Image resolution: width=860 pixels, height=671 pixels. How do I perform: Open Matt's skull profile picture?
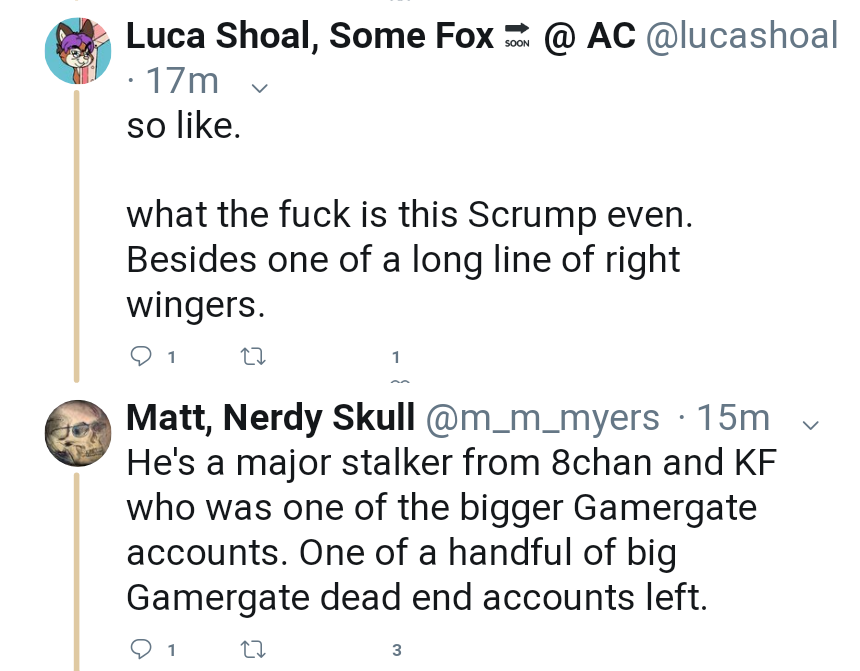(78, 433)
